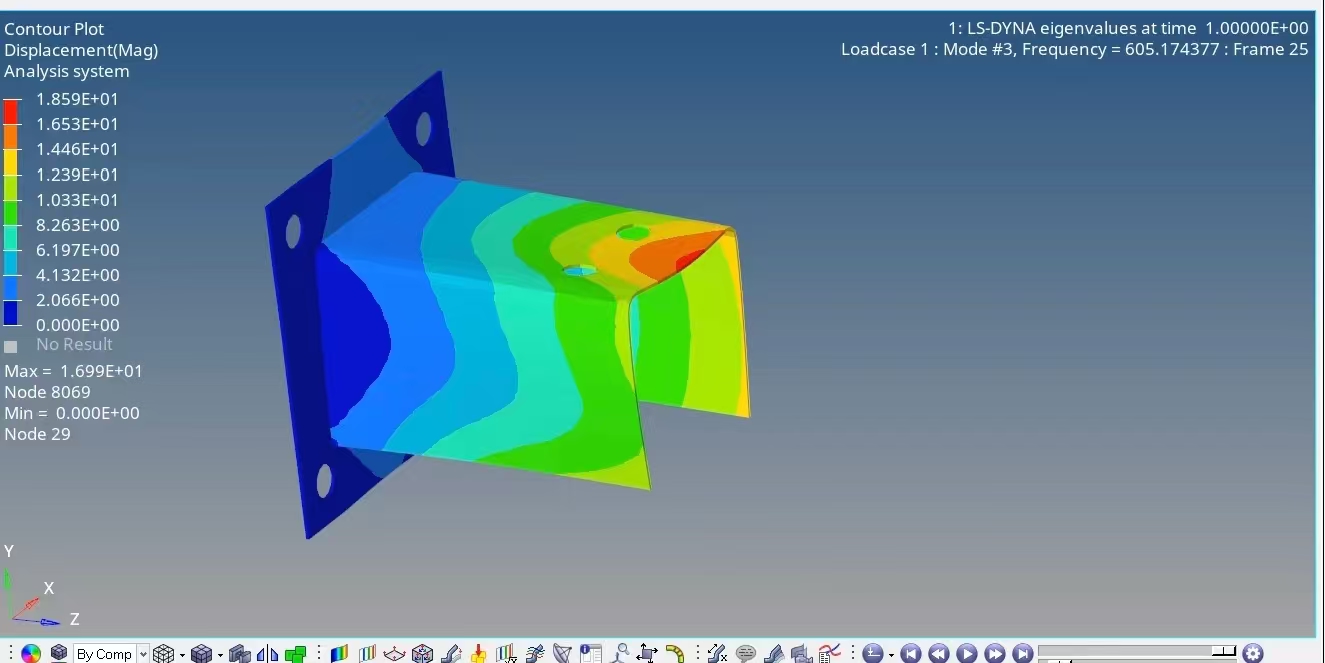The width and height of the screenshot is (1325, 663).
Task: Open animation controls gear settings
Action: 1253,654
